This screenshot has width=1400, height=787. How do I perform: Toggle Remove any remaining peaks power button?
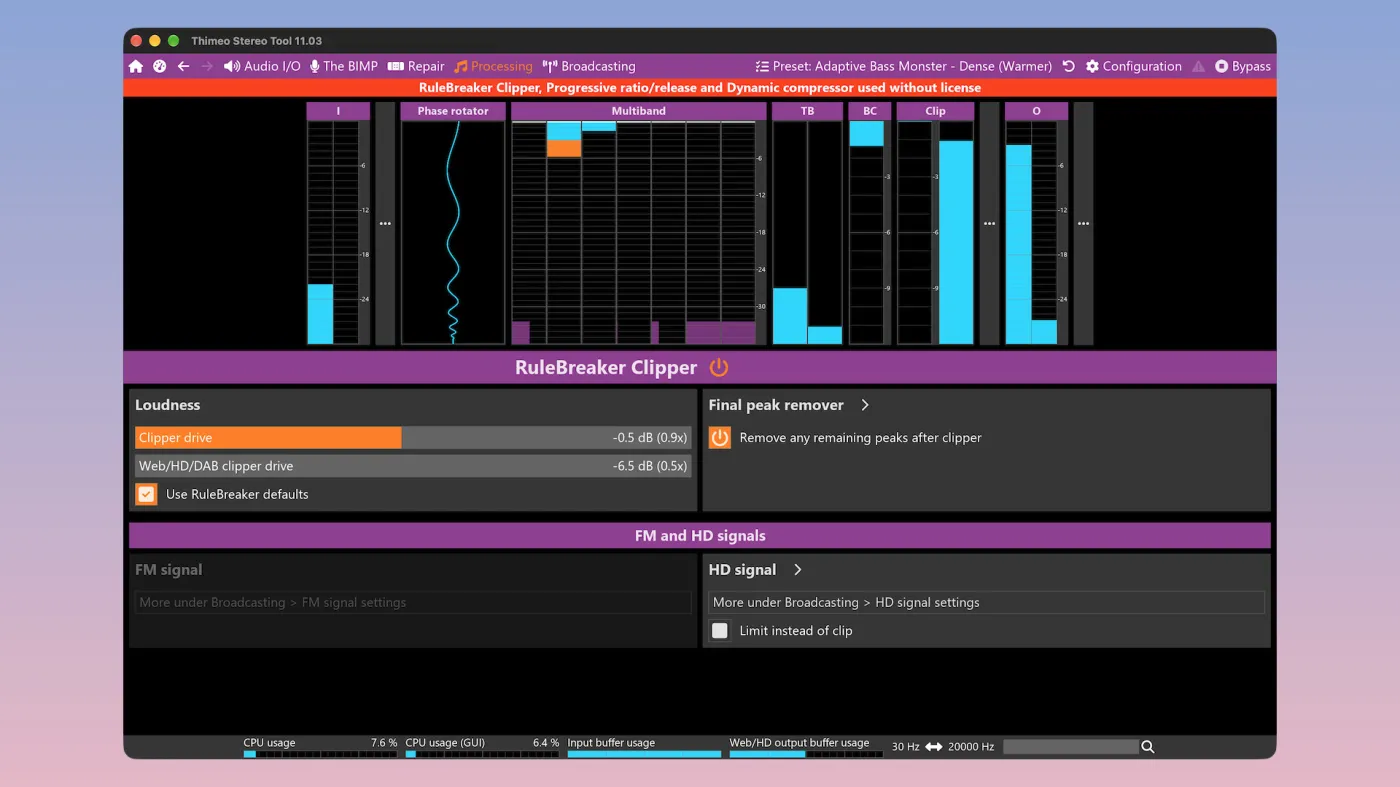click(720, 438)
